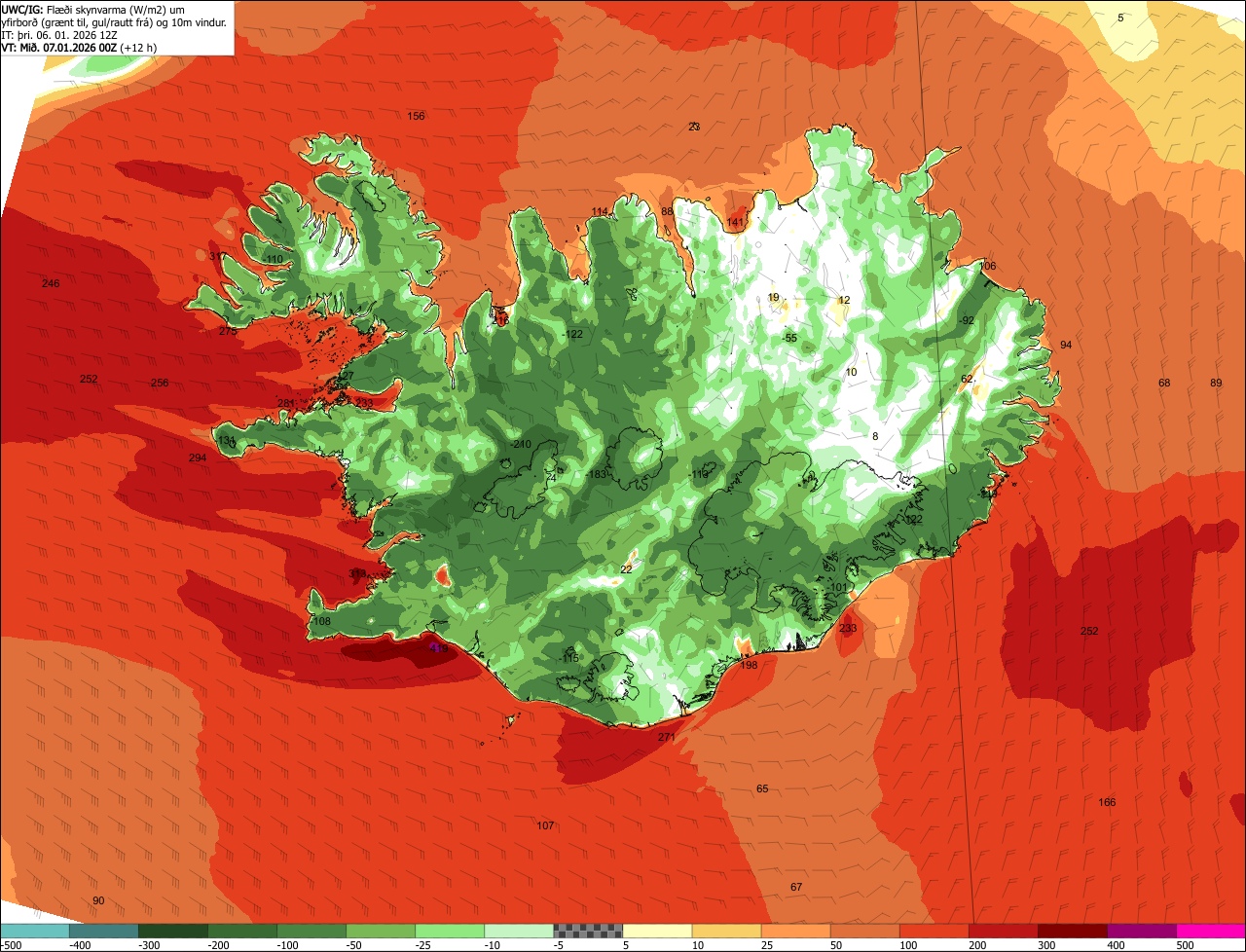Pick the -50 green legend swatch
Image resolution: width=1246 pixels, height=952 pixels.
pyautogui.click(x=381, y=931)
